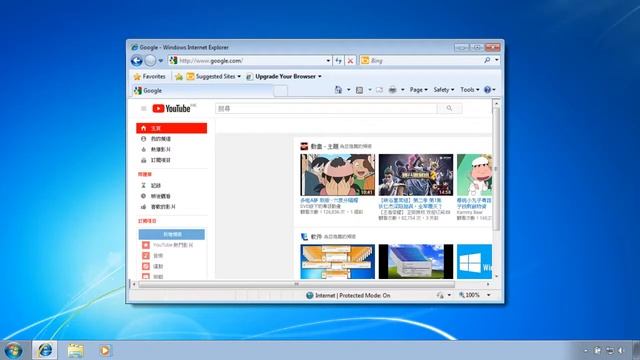Open the Suggested Sites link
This screenshot has width=640, height=360.
[213, 76]
